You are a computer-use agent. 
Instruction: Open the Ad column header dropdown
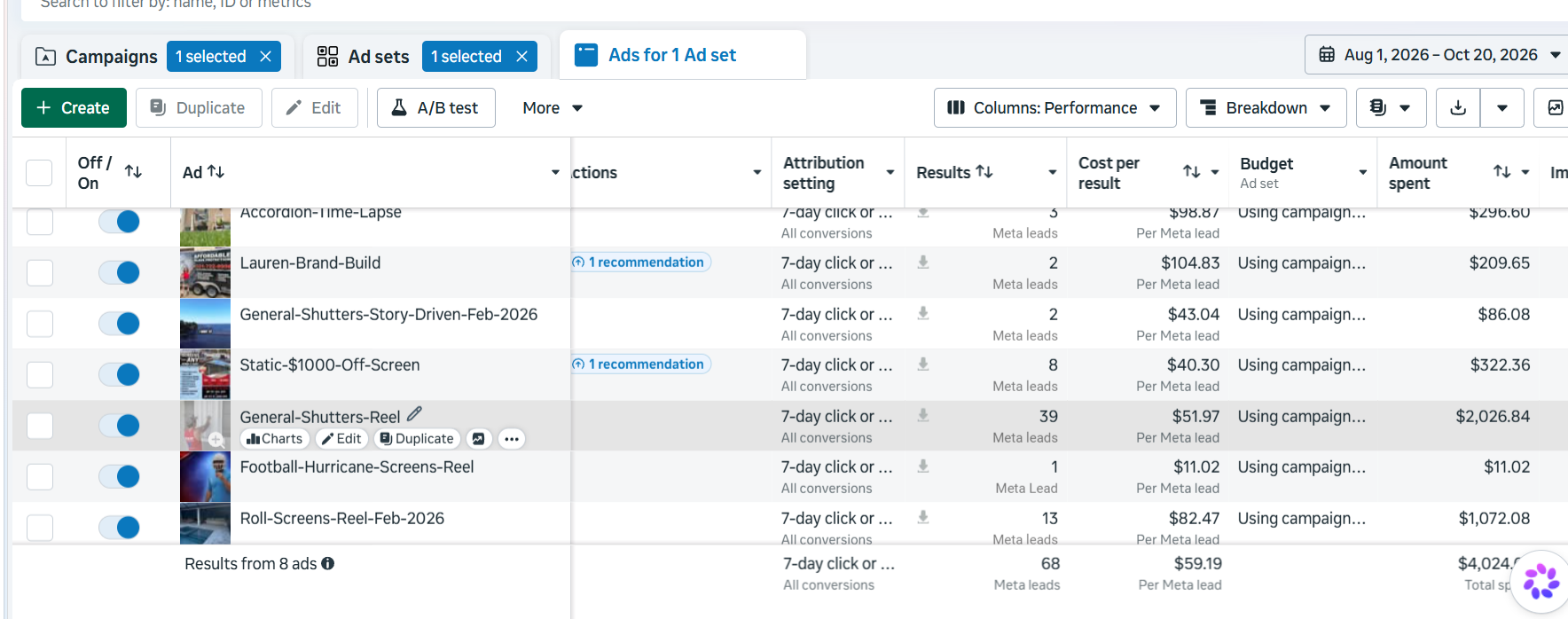[x=555, y=172]
